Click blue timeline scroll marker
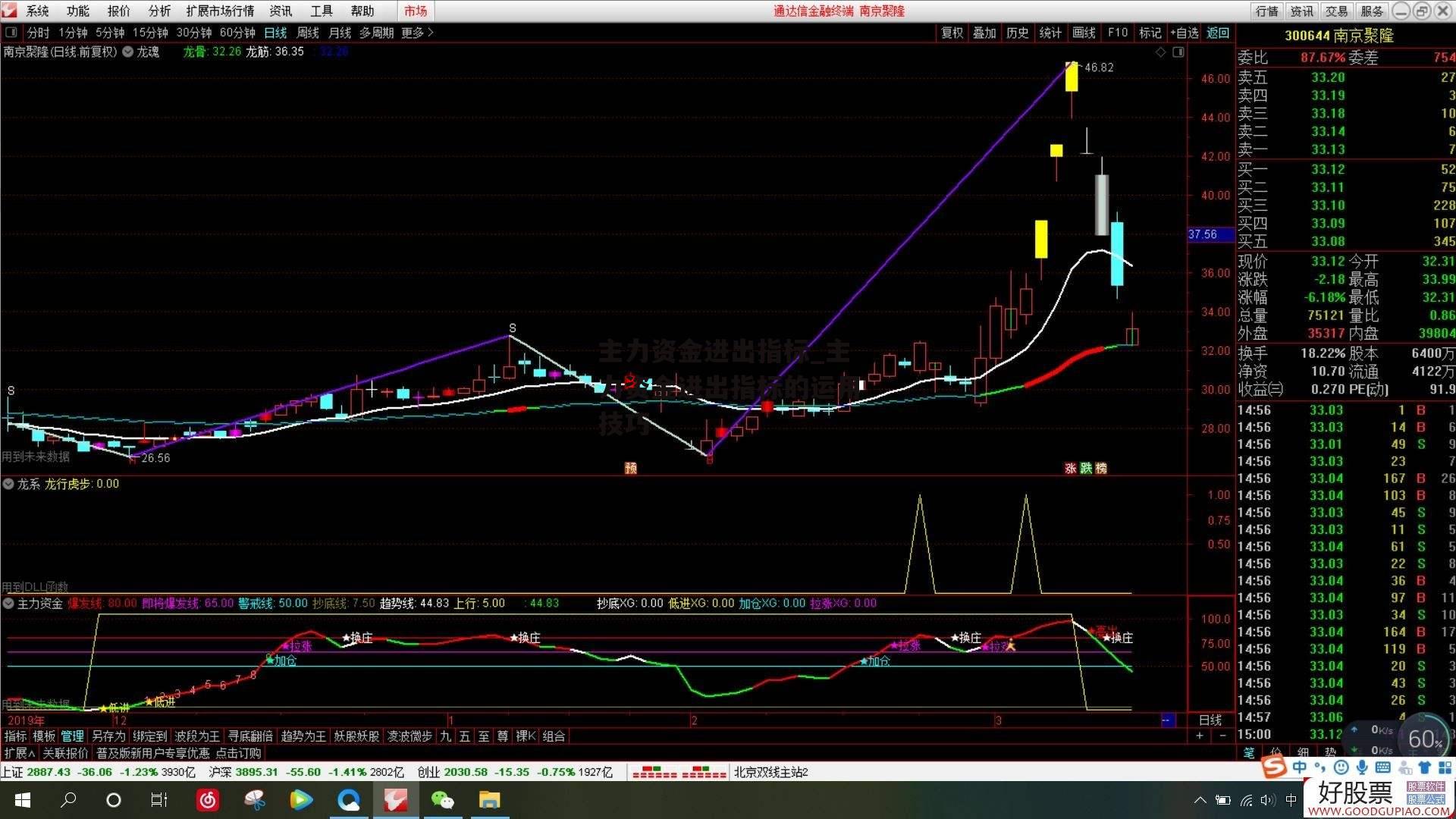This screenshot has height=819, width=1456. tap(1168, 720)
